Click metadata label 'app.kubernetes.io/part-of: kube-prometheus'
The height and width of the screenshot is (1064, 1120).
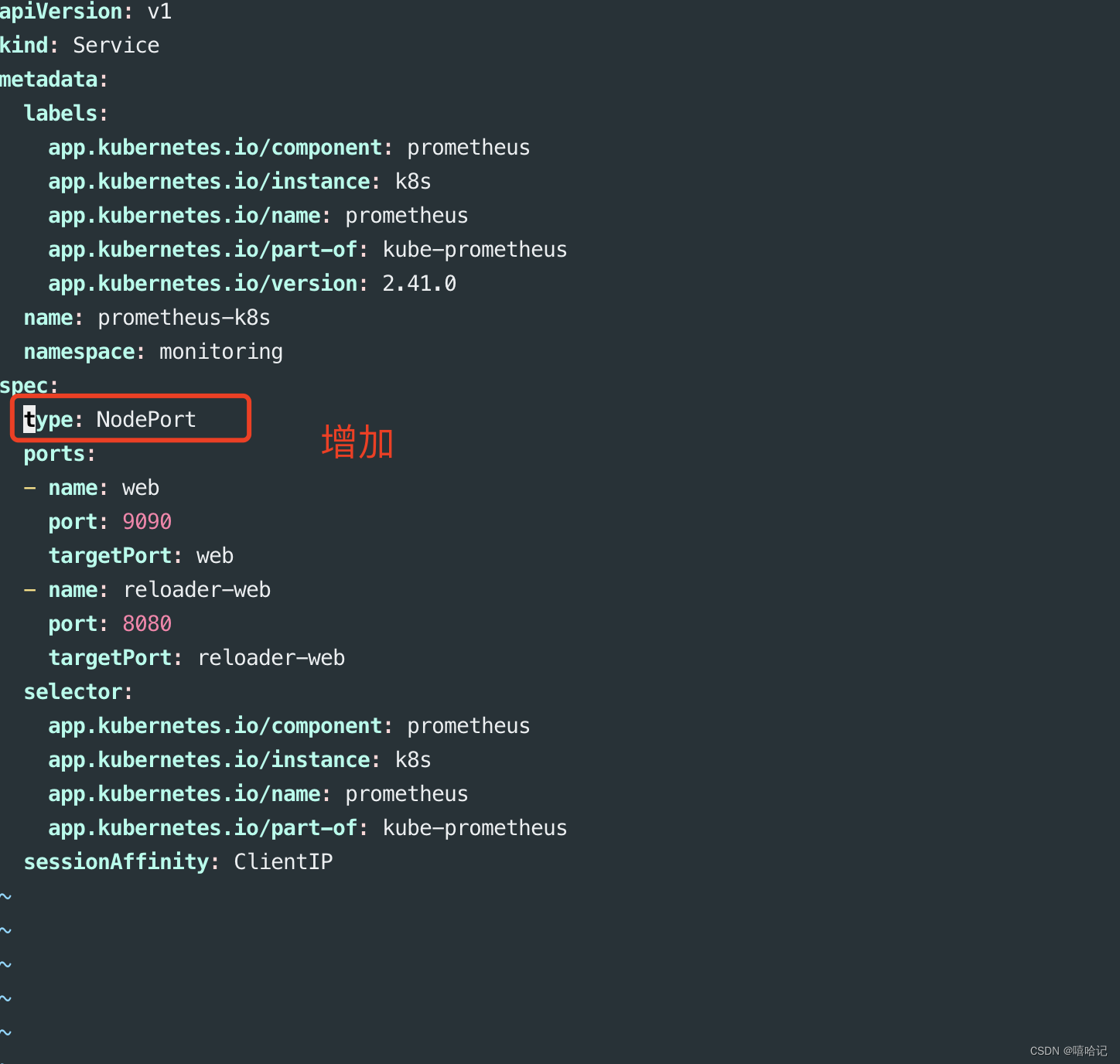pos(308,250)
